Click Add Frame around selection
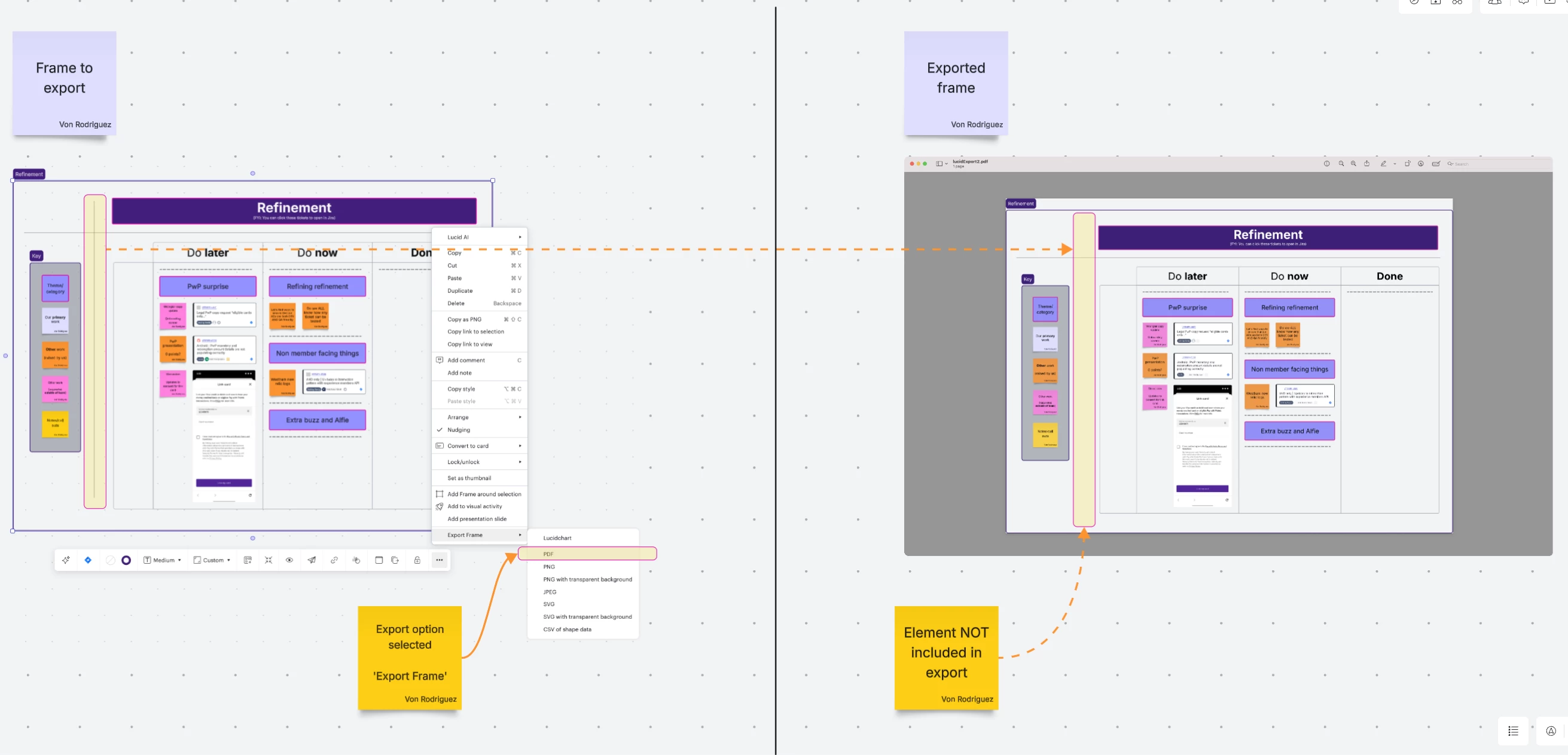Viewport: 1568px width, 755px height. pos(484,493)
